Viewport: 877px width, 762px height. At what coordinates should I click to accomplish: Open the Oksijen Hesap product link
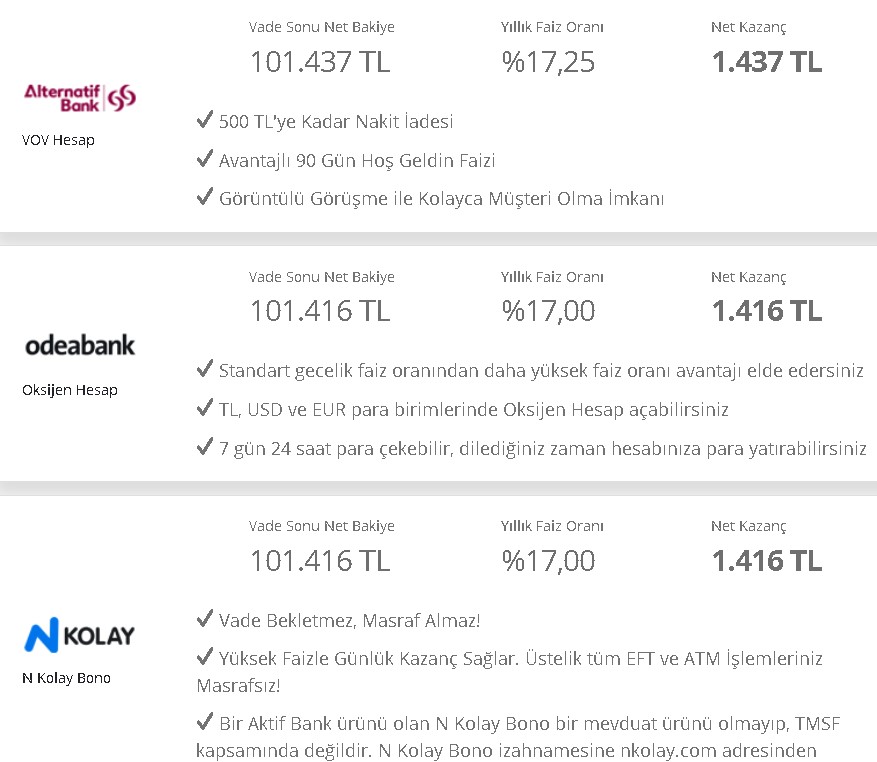pyautogui.click(x=70, y=390)
